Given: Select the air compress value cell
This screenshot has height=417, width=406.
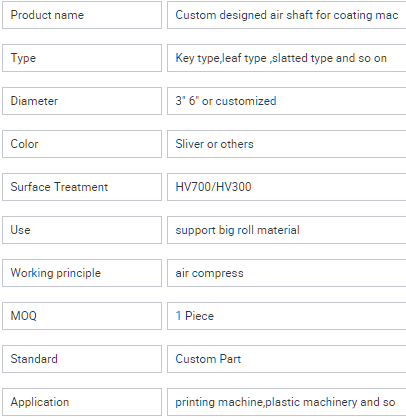Looking at the screenshot, I should (x=286, y=273).
